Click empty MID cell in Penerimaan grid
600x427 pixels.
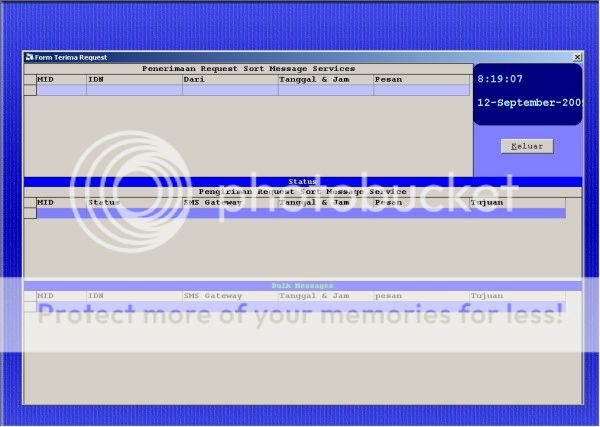[x=62, y=90]
